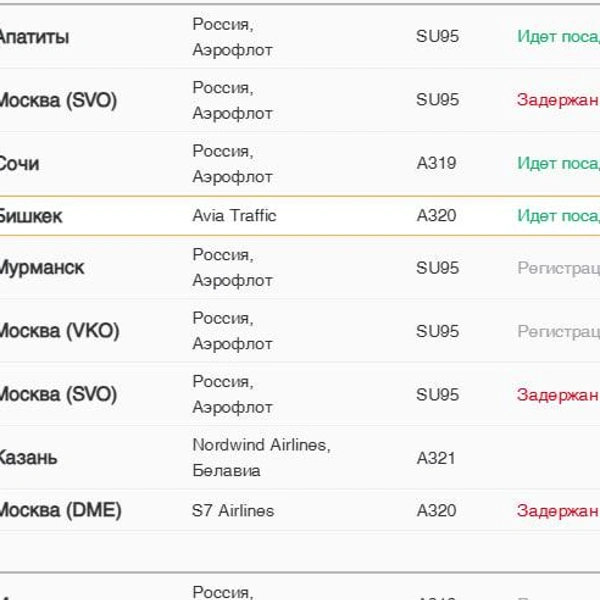Click the Мурманск destination name
The image size is (600, 600).
[42, 268]
